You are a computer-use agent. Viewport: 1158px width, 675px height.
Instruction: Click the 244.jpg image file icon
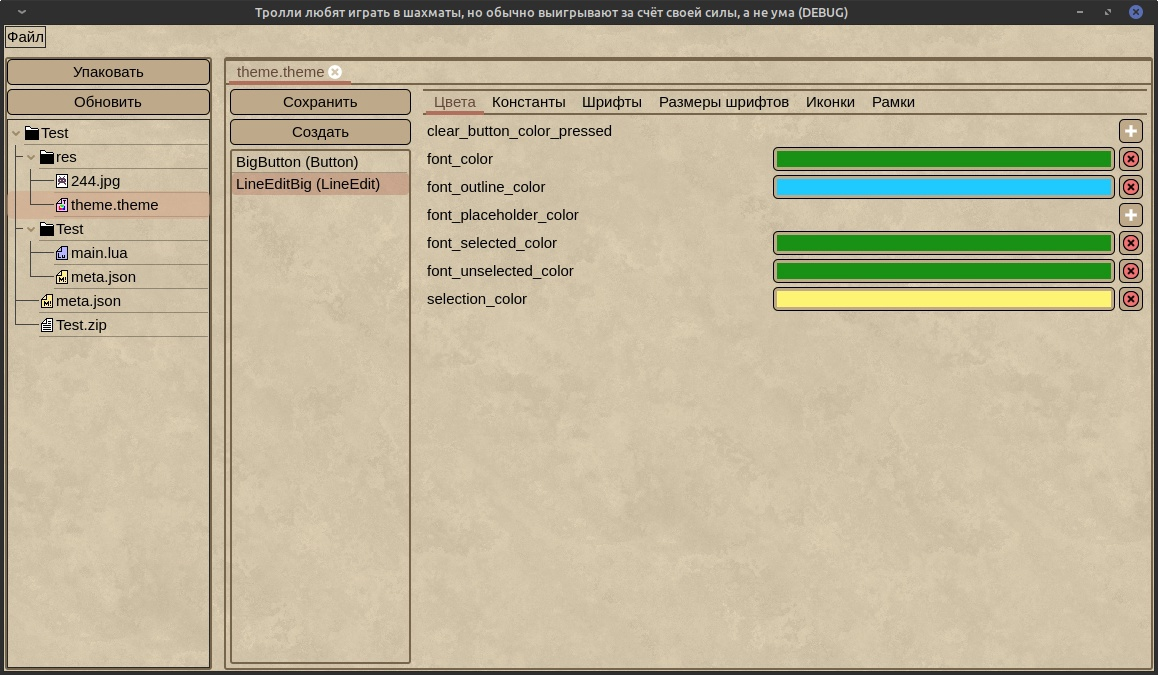(62, 181)
